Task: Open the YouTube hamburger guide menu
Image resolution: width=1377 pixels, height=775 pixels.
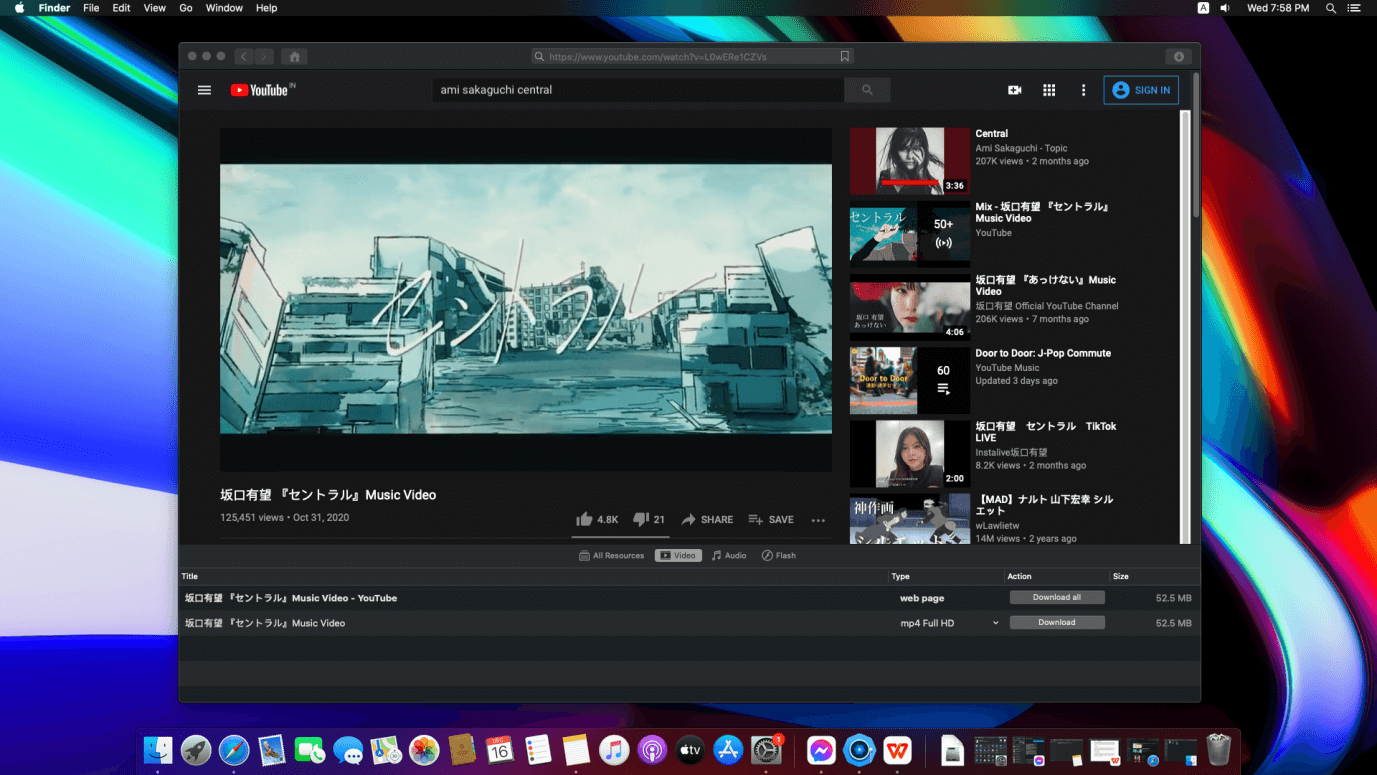Action: pos(204,90)
